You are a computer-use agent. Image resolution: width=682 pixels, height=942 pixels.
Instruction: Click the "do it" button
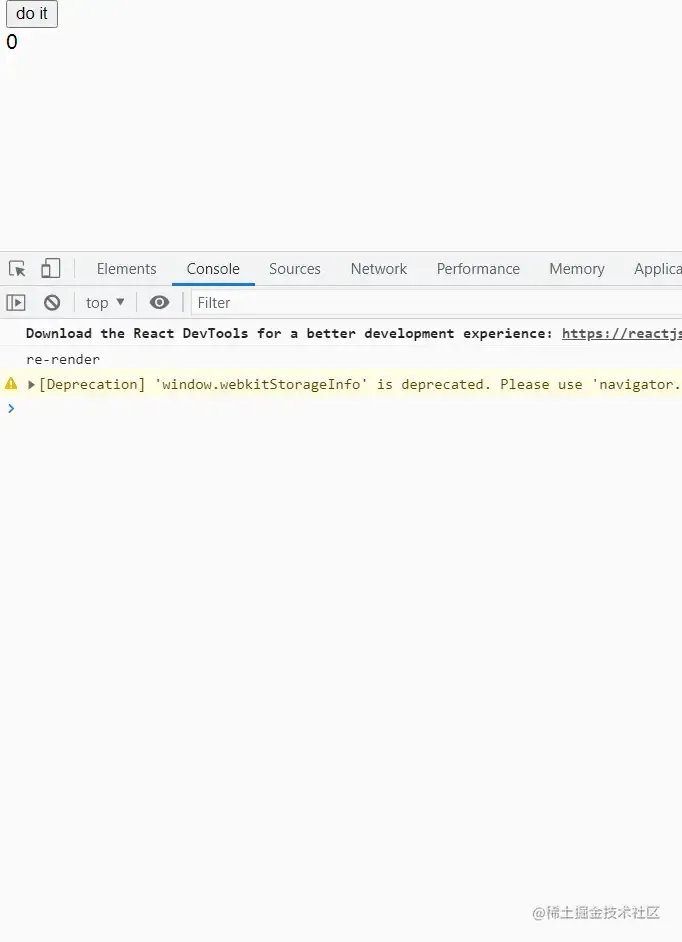(x=32, y=14)
